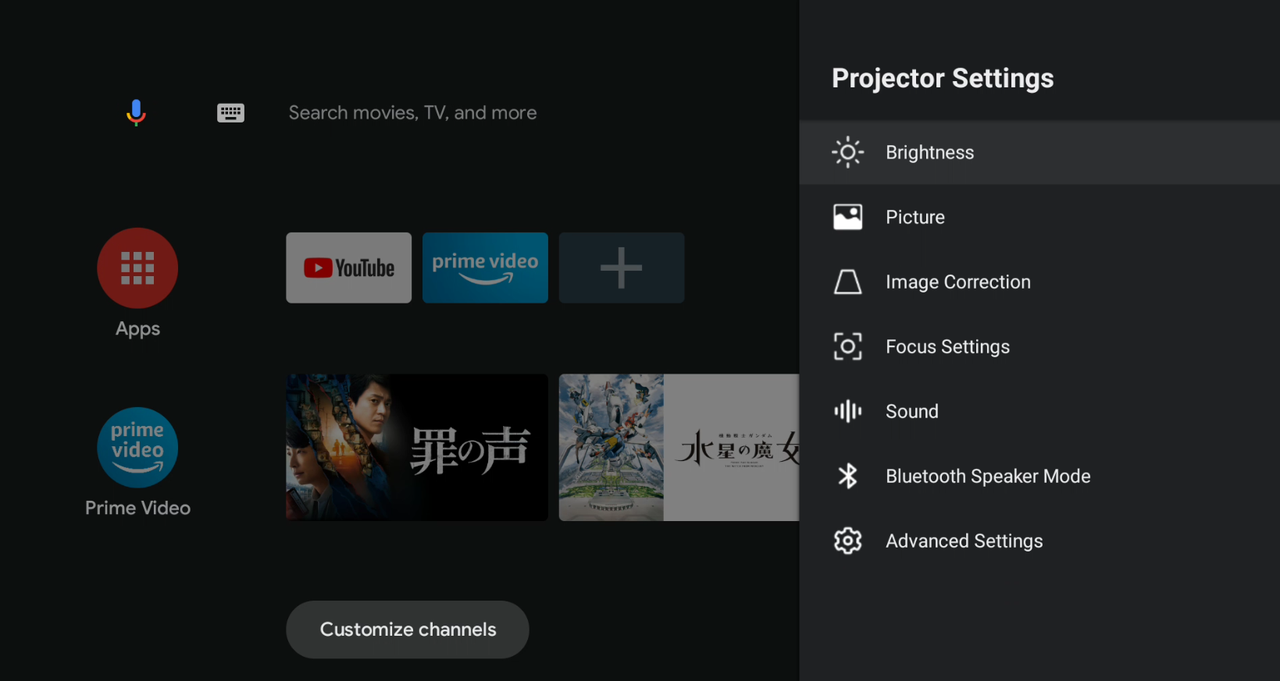This screenshot has height=681, width=1280.
Task: Click the Advanced Settings gear icon
Action: tap(847, 541)
